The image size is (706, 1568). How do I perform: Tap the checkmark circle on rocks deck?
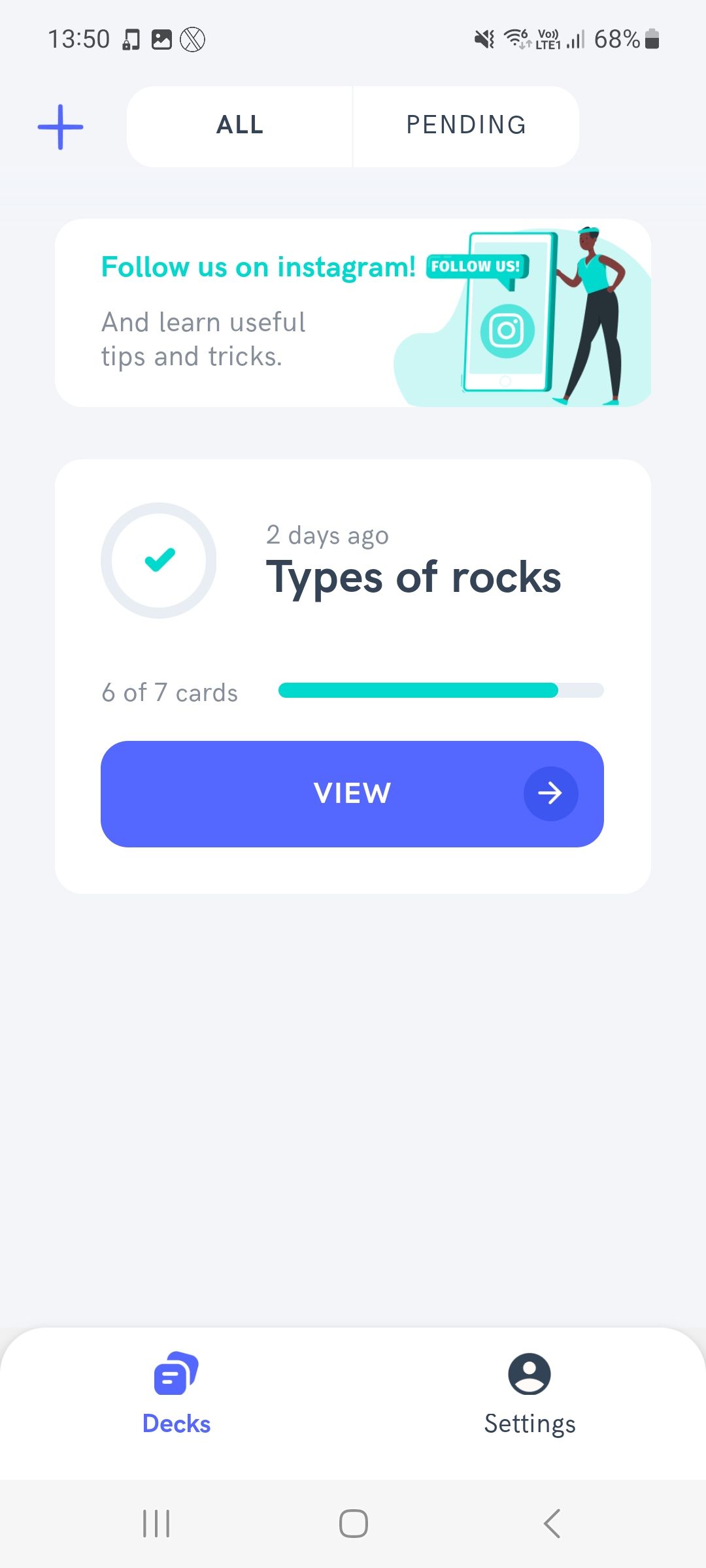coord(159,561)
